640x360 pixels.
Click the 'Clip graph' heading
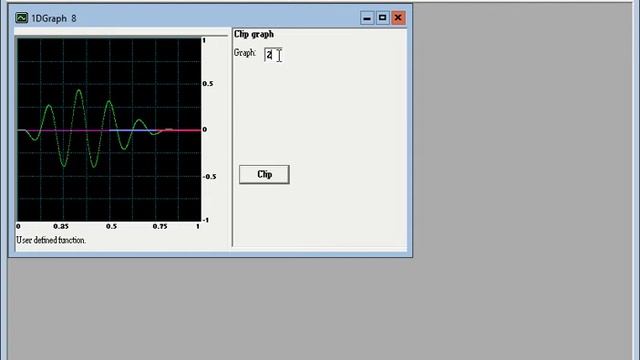tap(253, 34)
